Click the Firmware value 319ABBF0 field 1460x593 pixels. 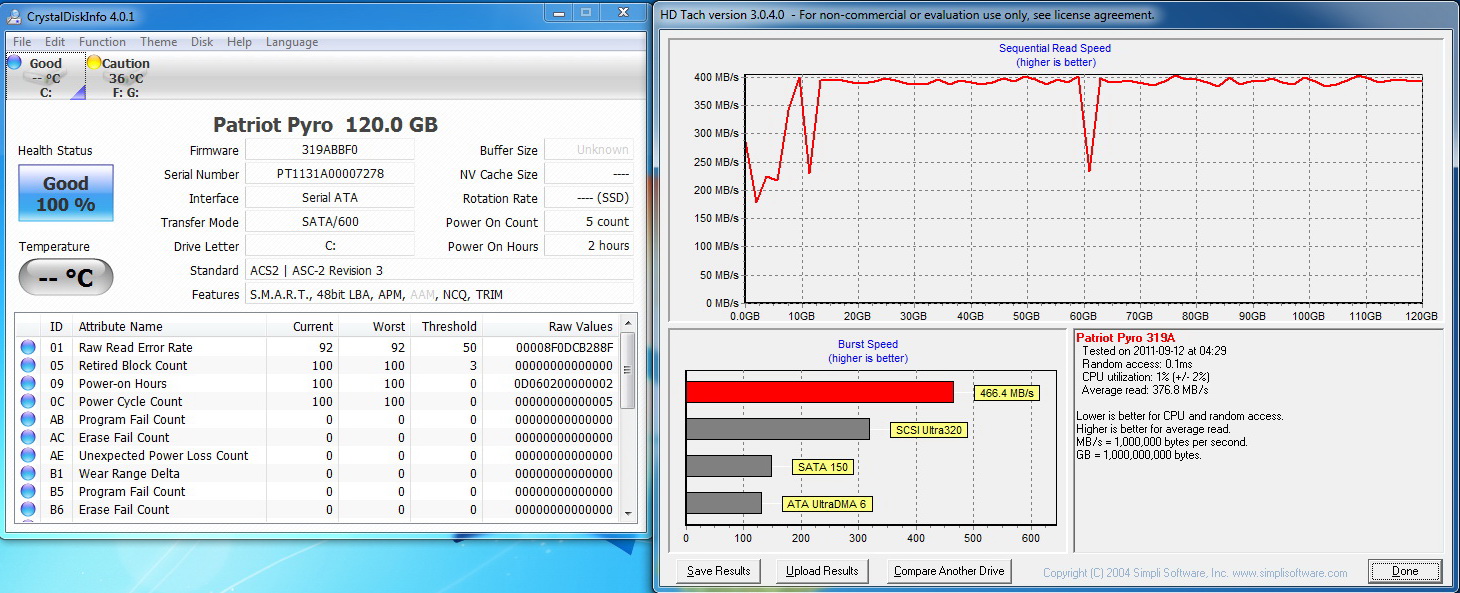coord(329,150)
